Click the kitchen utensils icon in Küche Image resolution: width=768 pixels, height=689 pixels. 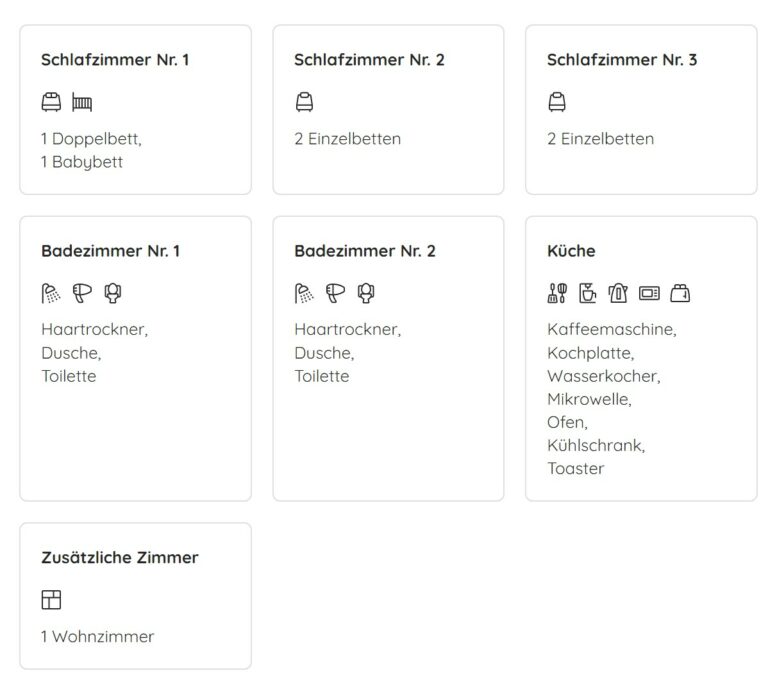coord(557,293)
